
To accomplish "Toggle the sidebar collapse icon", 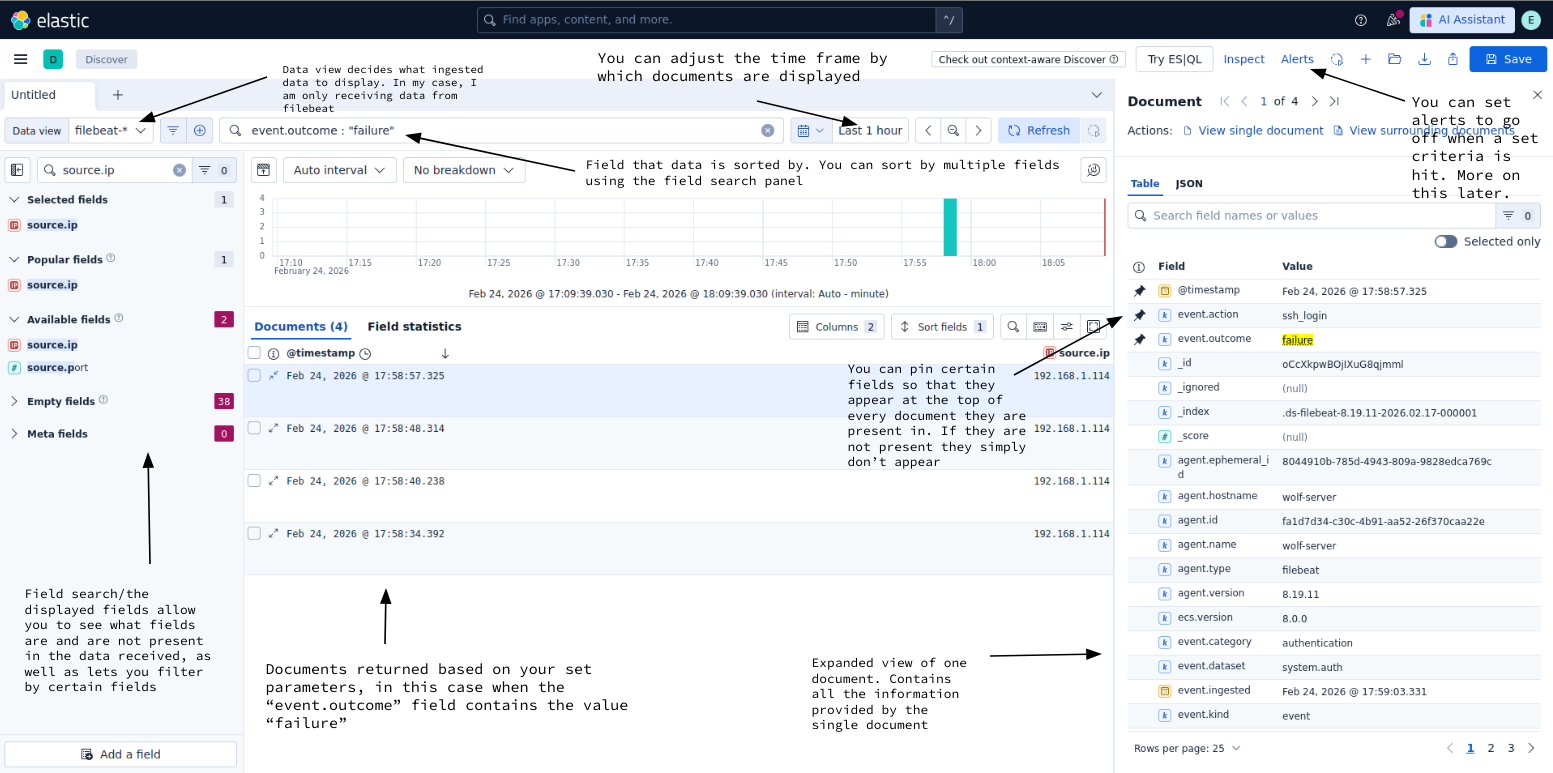I will [x=17, y=170].
